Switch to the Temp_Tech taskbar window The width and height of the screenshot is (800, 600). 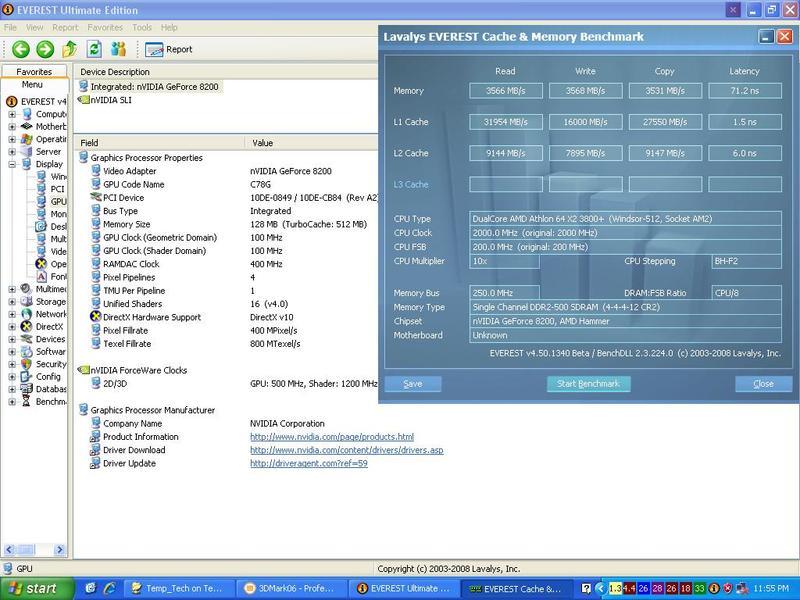(x=180, y=589)
